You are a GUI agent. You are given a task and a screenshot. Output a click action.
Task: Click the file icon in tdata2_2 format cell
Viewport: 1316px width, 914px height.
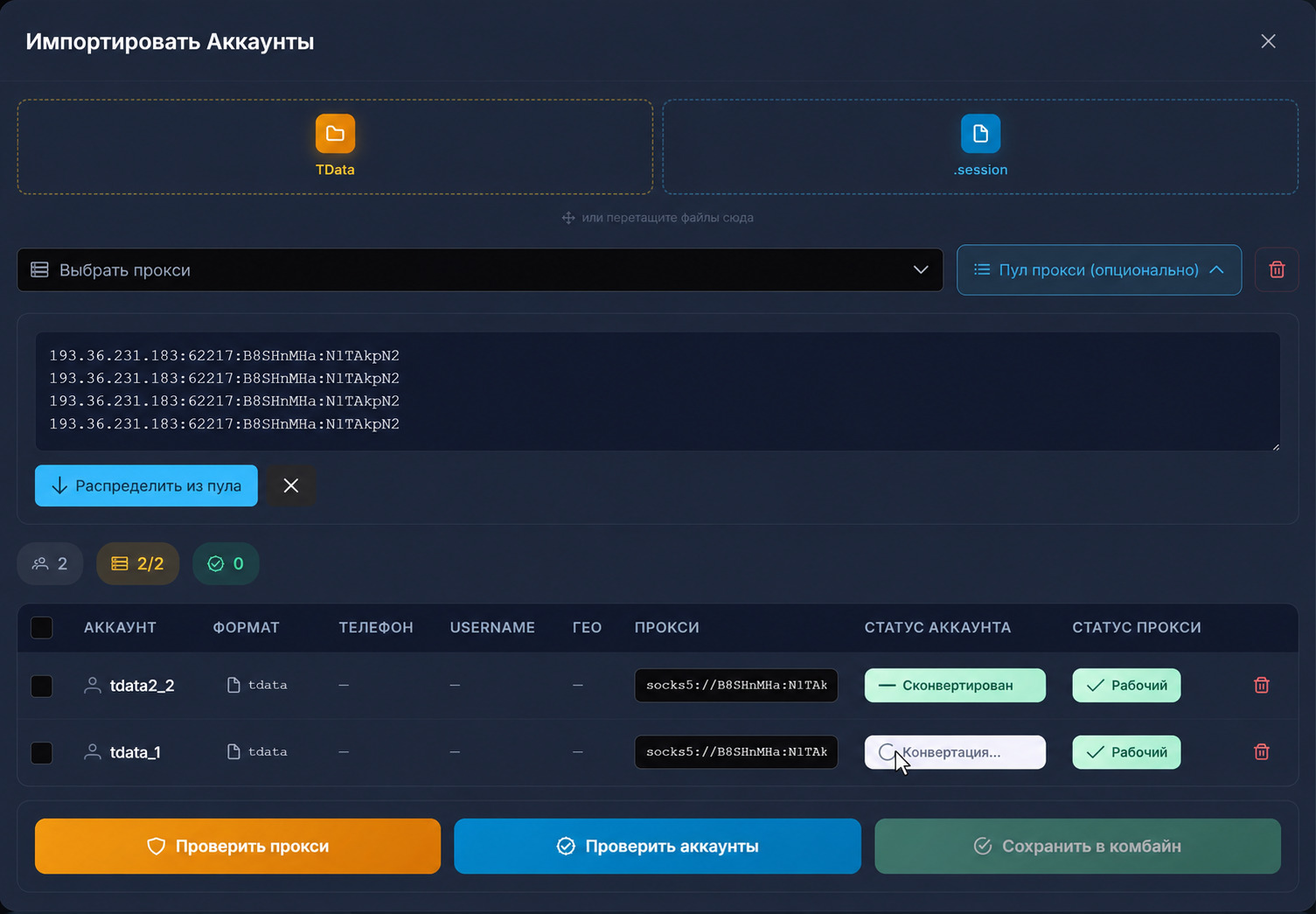point(233,685)
